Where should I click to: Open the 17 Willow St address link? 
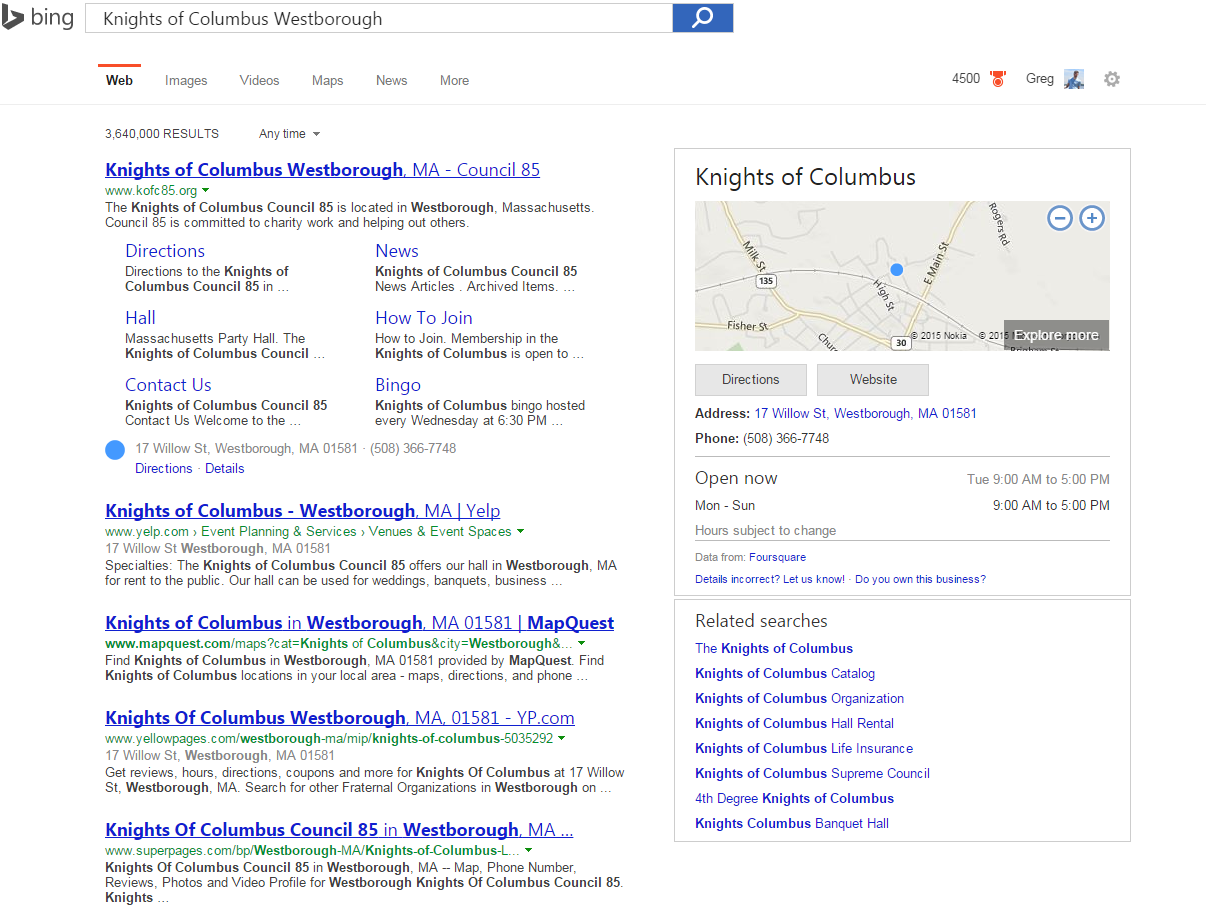point(866,413)
